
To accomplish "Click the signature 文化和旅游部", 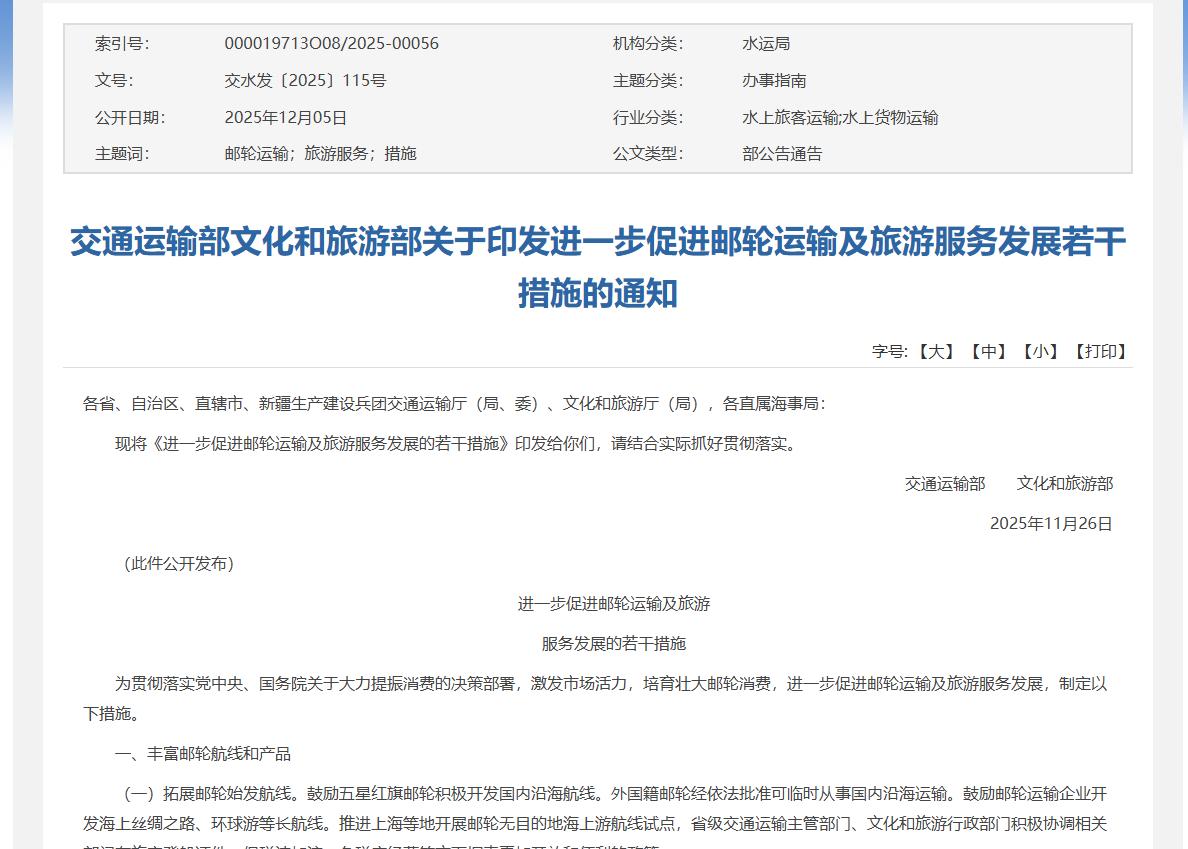I will tap(1065, 484).
